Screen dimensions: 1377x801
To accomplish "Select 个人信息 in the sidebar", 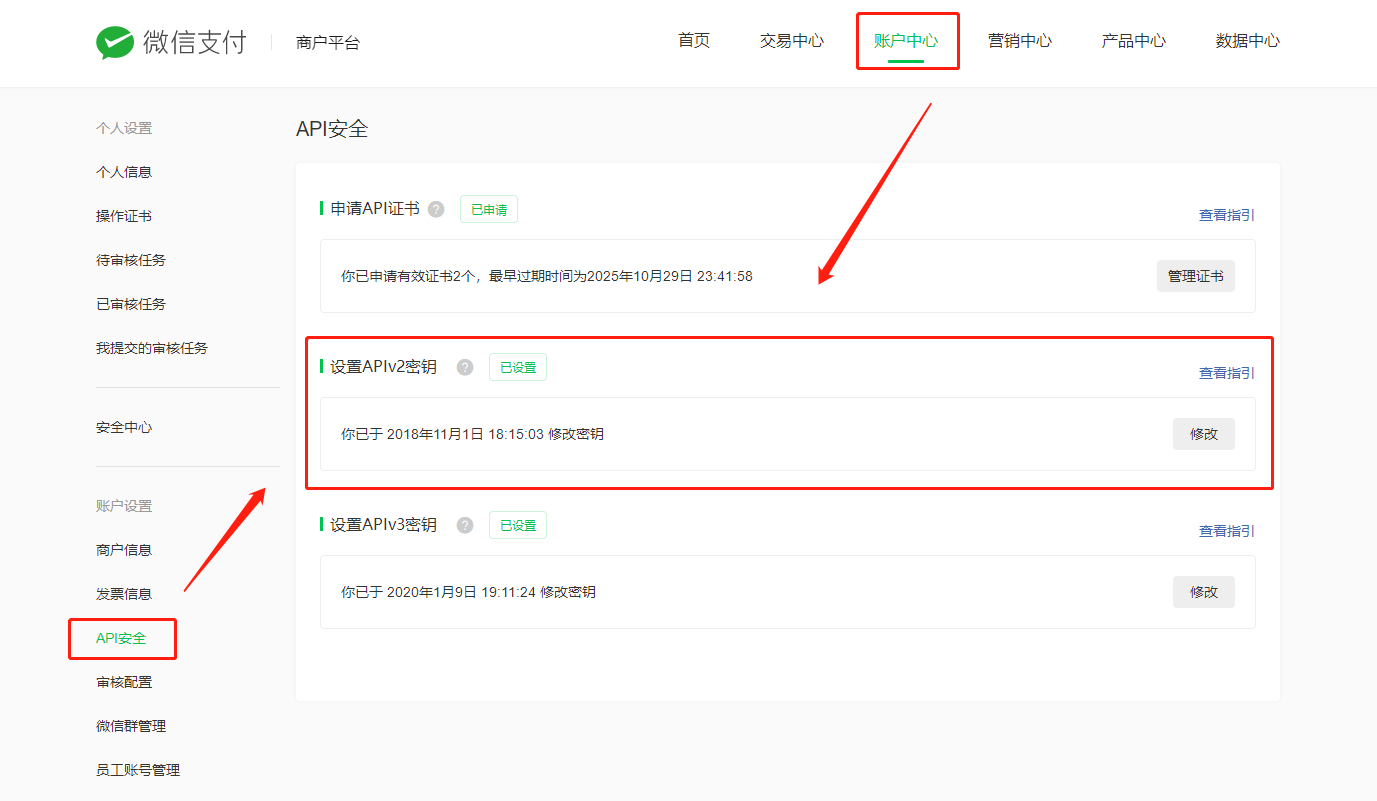I will click(124, 172).
